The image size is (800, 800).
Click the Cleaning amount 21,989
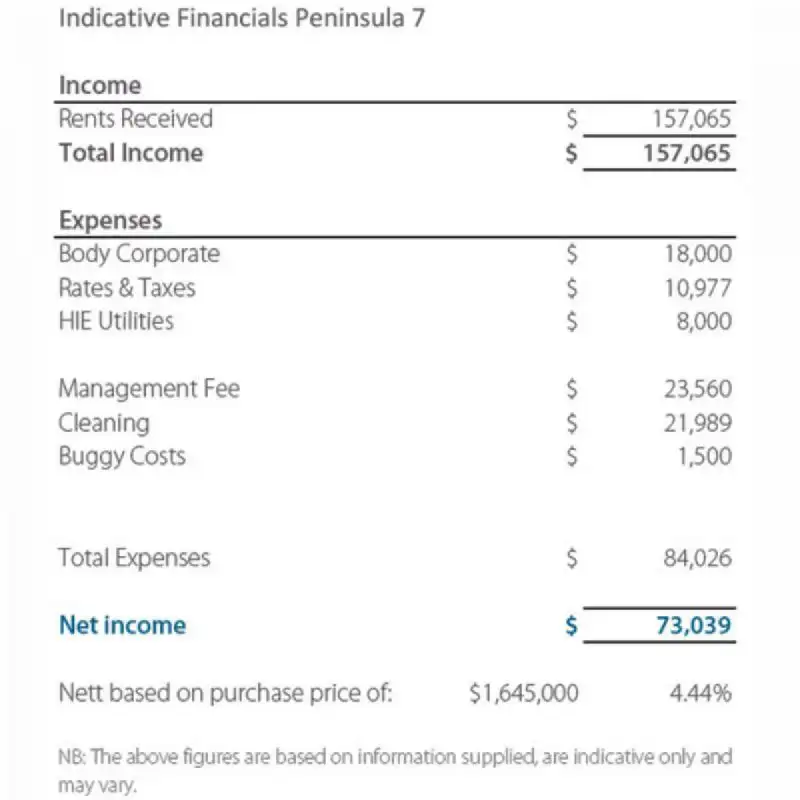pyautogui.click(x=698, y=423)
